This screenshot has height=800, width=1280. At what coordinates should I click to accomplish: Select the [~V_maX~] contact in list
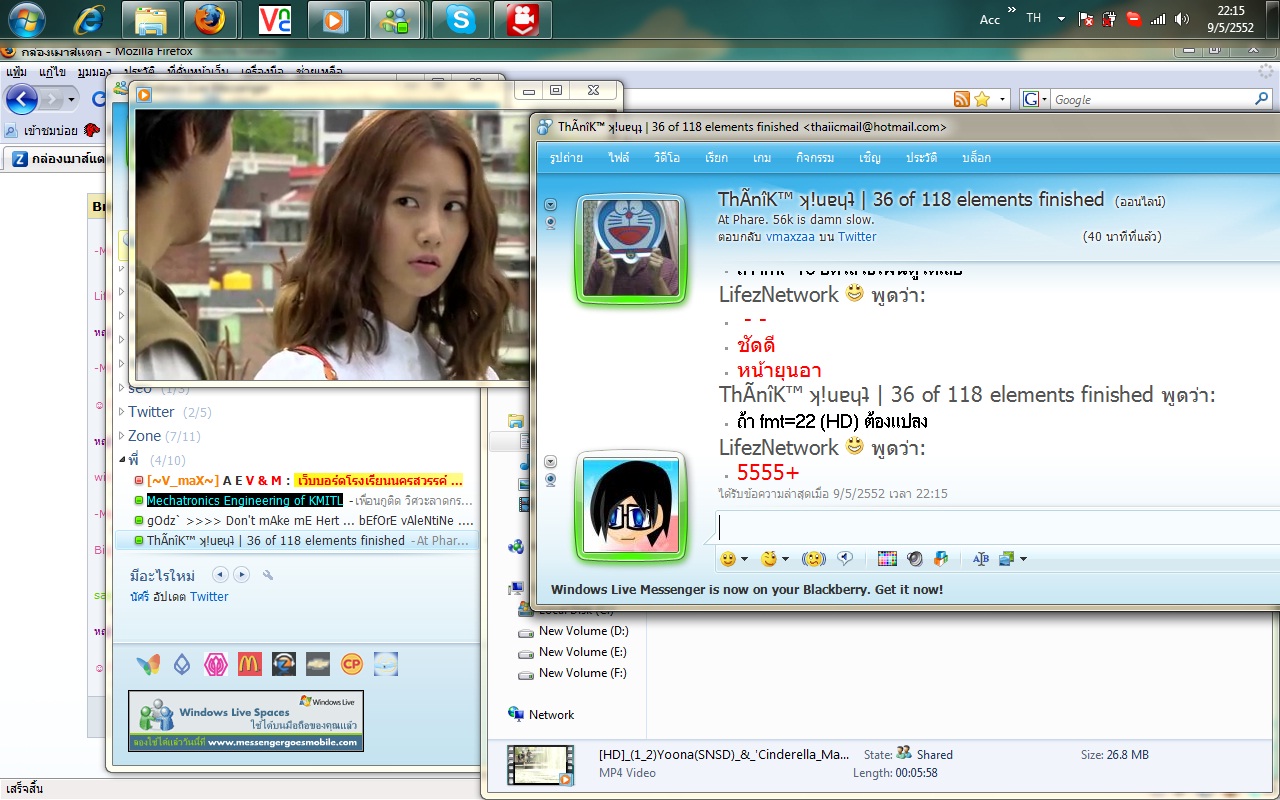(297, 480)
